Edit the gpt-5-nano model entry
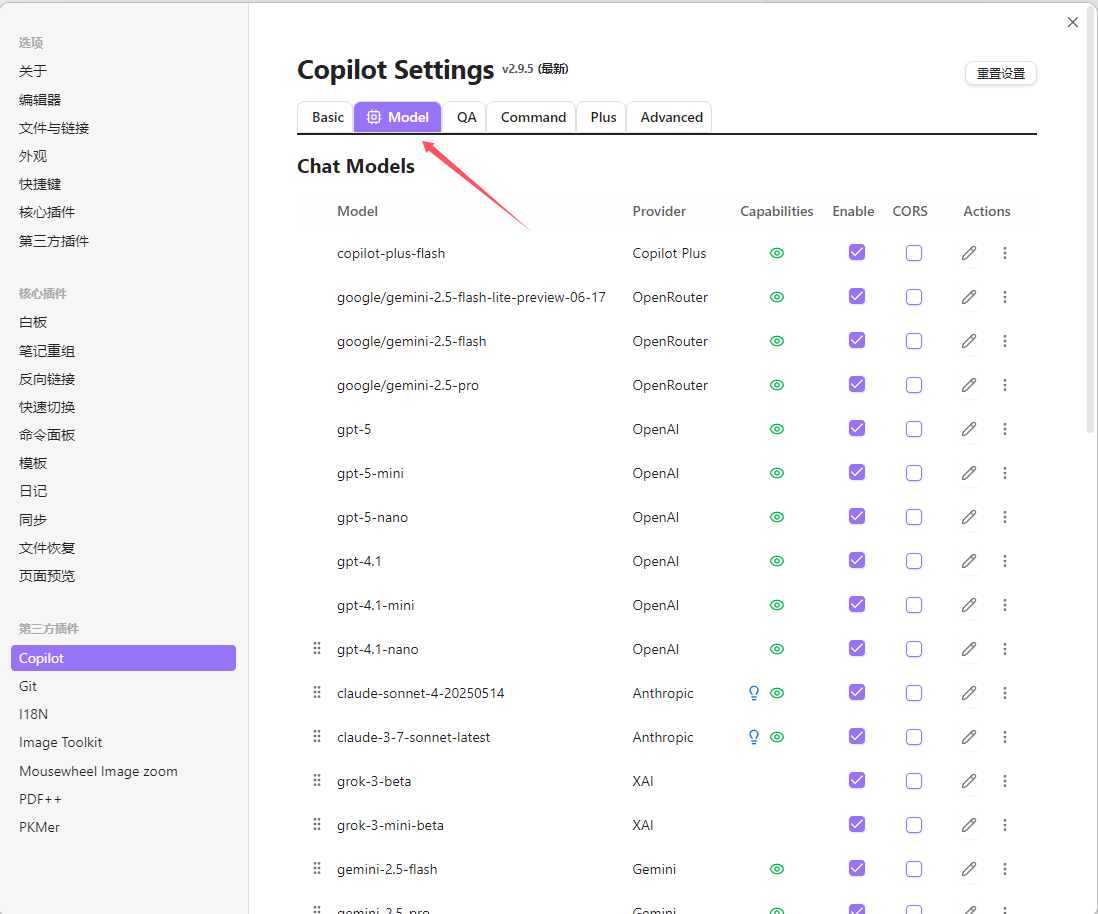1098x914 pixels. click(x=969, y=517)
